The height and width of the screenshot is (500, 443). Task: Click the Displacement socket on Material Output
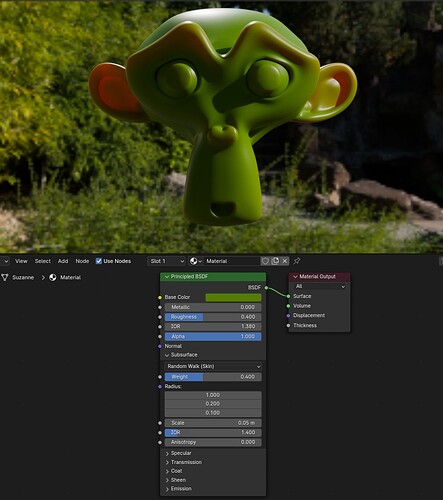(x=288, y=315)
